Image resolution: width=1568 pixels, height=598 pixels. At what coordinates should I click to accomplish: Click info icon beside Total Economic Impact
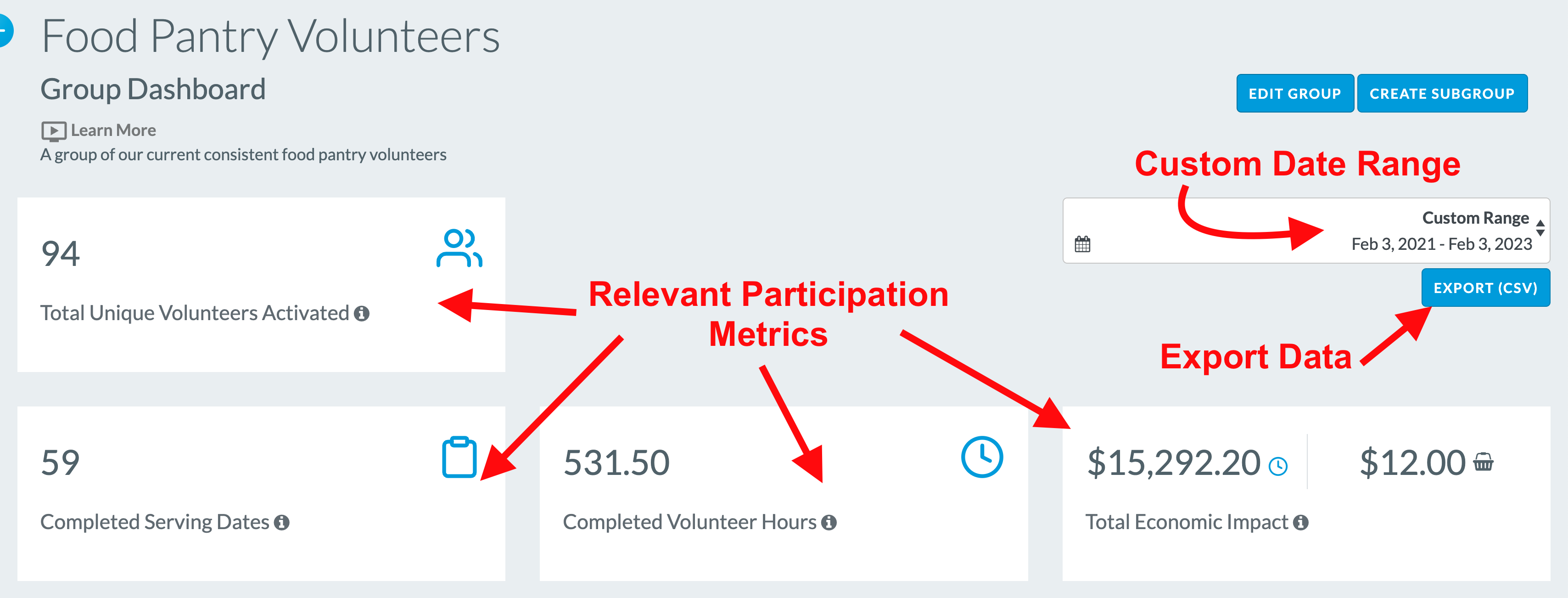click(1301, 523)
